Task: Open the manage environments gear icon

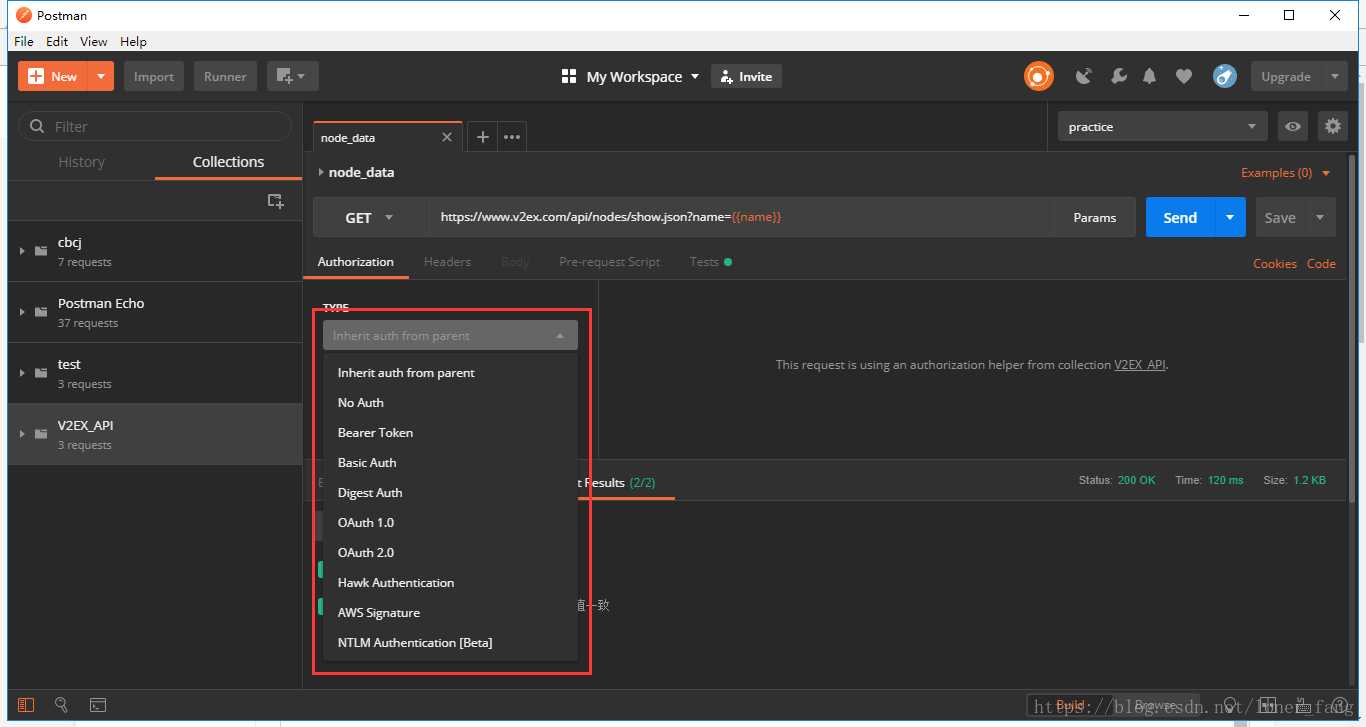Action: tap(1332, 126)
